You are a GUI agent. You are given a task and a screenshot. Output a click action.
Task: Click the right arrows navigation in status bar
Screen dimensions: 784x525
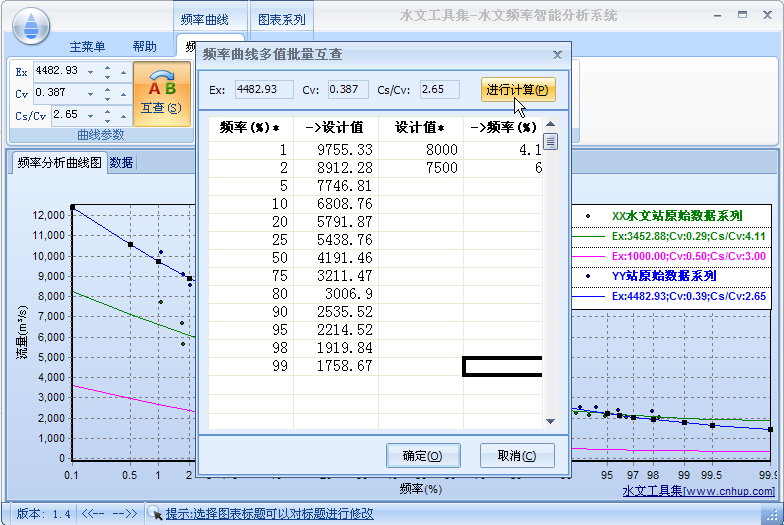pyautogui.click(x=125, y=514)
